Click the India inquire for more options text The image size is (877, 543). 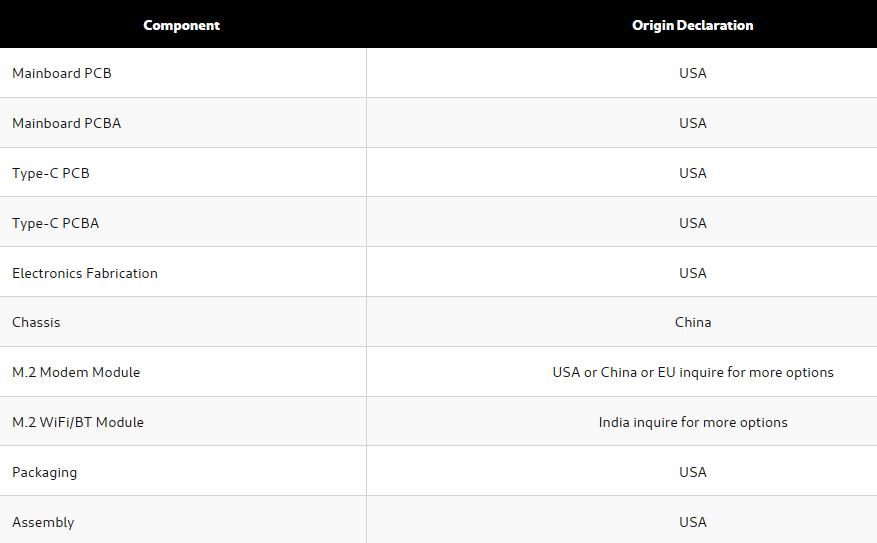[693, 422]
